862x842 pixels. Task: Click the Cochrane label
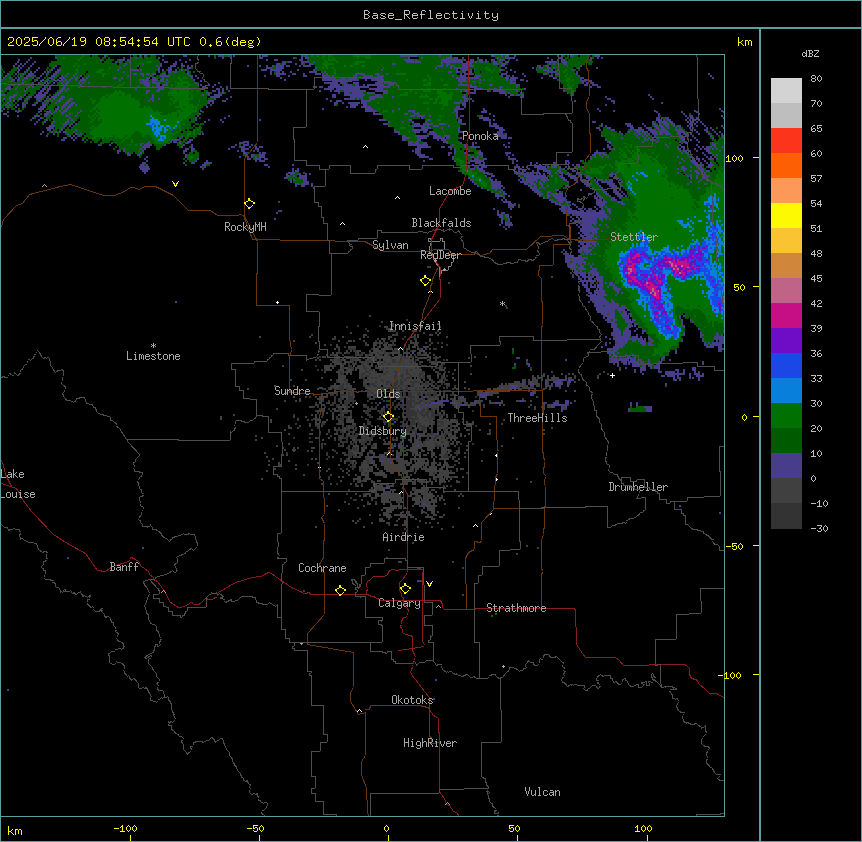(322, 568)
